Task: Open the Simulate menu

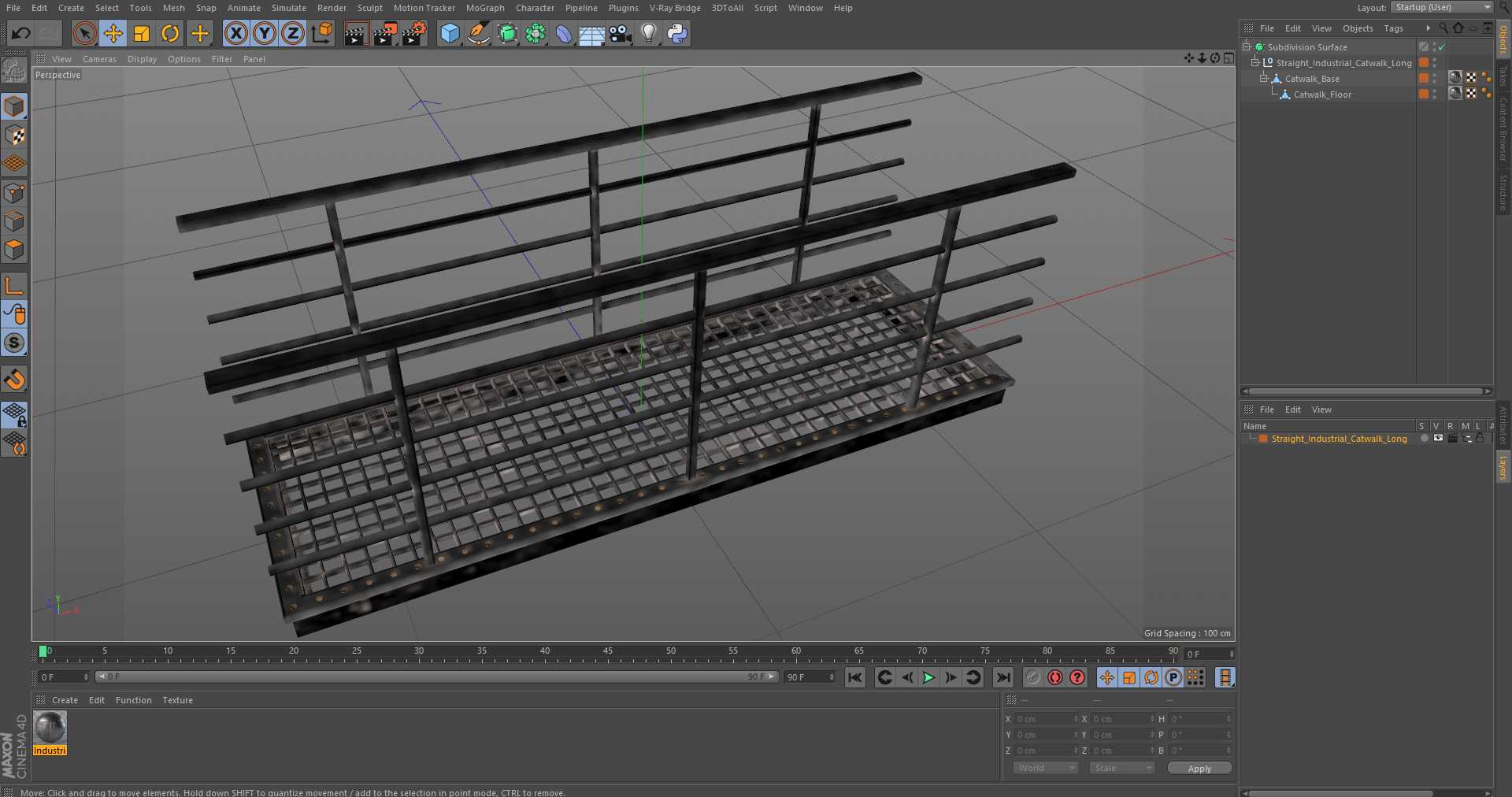Action: click(x=289, y=8)
